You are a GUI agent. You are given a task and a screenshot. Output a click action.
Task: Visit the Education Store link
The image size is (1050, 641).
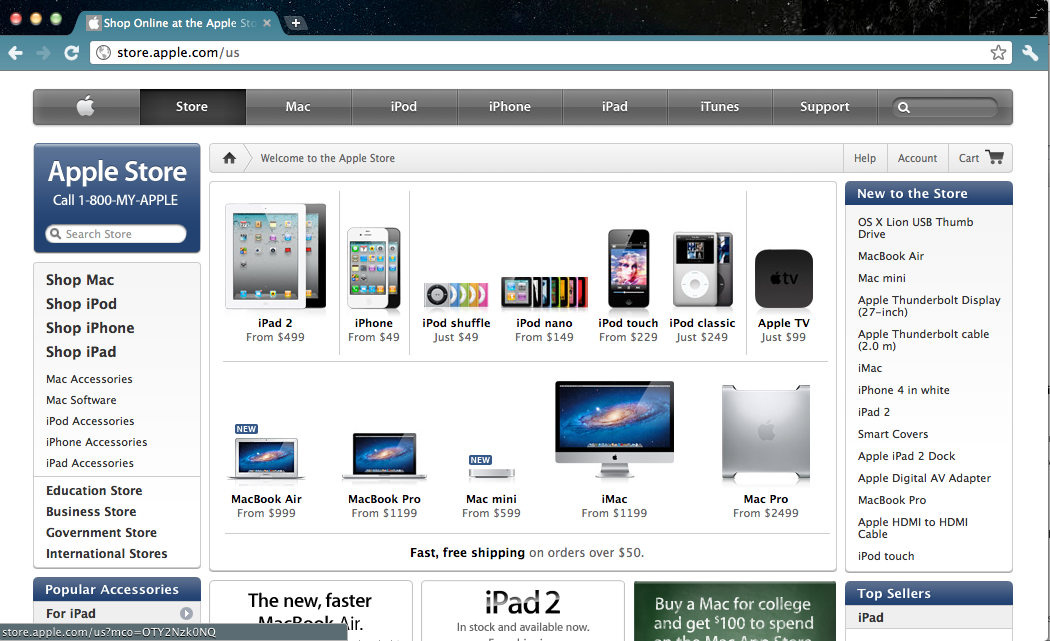[94, 491]
